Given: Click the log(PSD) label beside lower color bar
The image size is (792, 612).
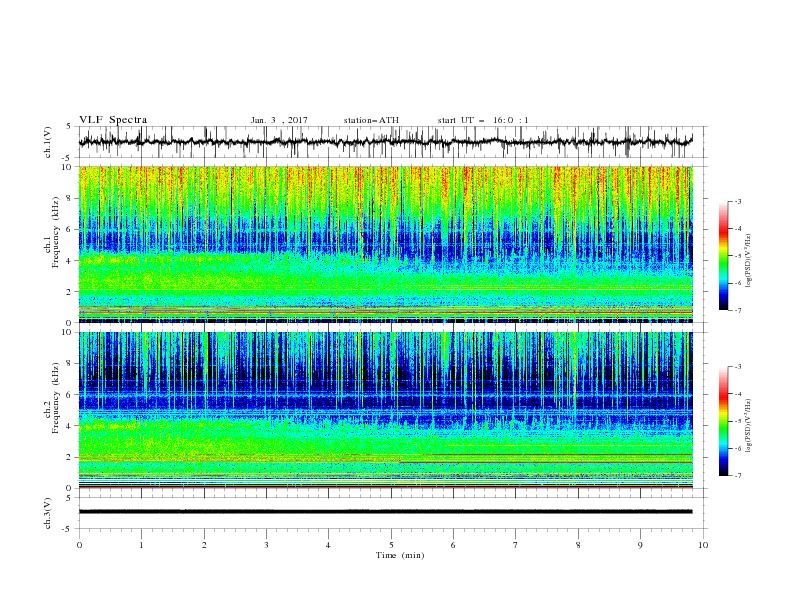Looking at the screenshot, I should (749, 426).
